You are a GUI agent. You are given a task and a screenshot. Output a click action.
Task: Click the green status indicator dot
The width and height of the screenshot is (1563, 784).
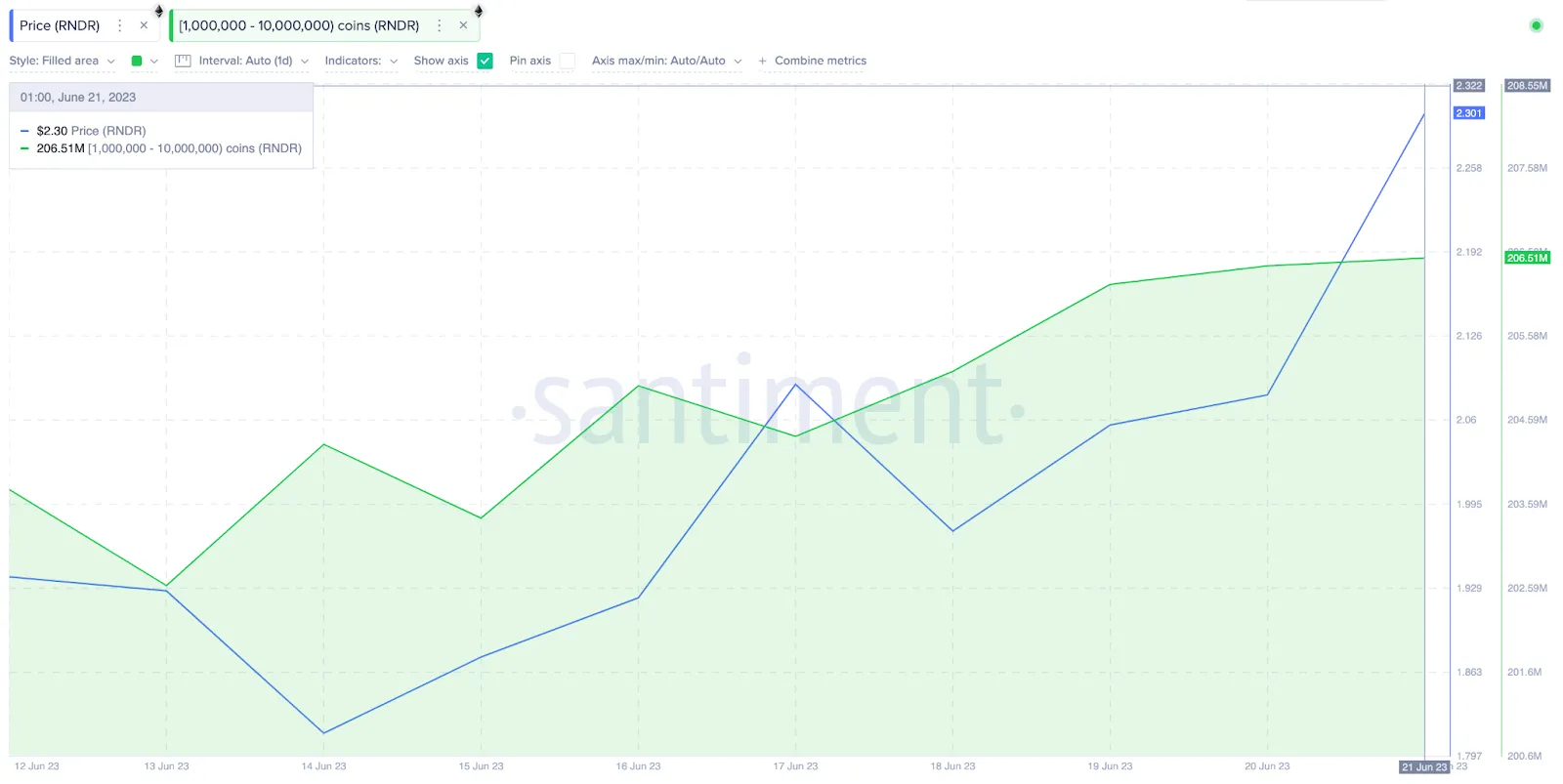point(1536,25)
